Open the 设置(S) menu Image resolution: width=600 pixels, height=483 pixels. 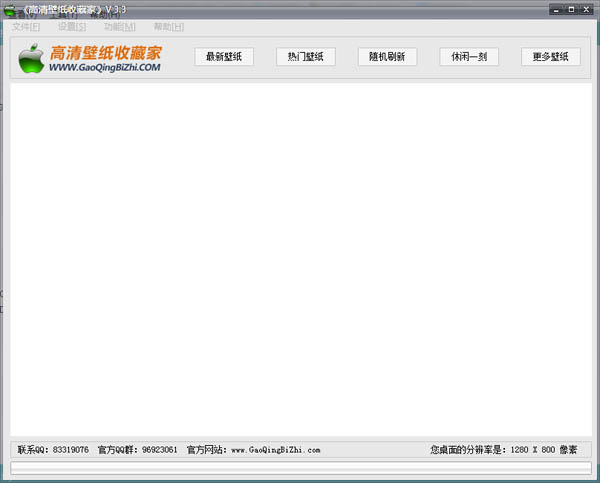tap(72, 27)
